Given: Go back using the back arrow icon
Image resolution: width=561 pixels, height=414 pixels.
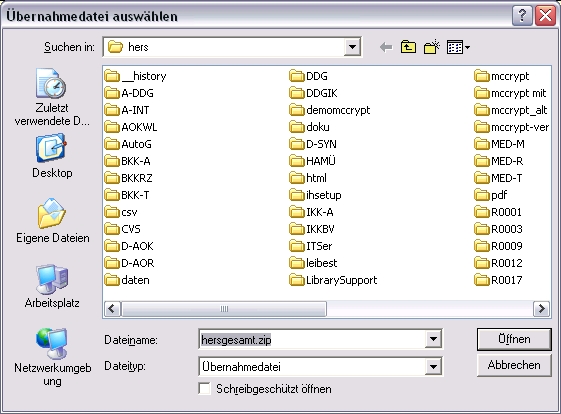Looking at the screenshot, I should (386, 47).
